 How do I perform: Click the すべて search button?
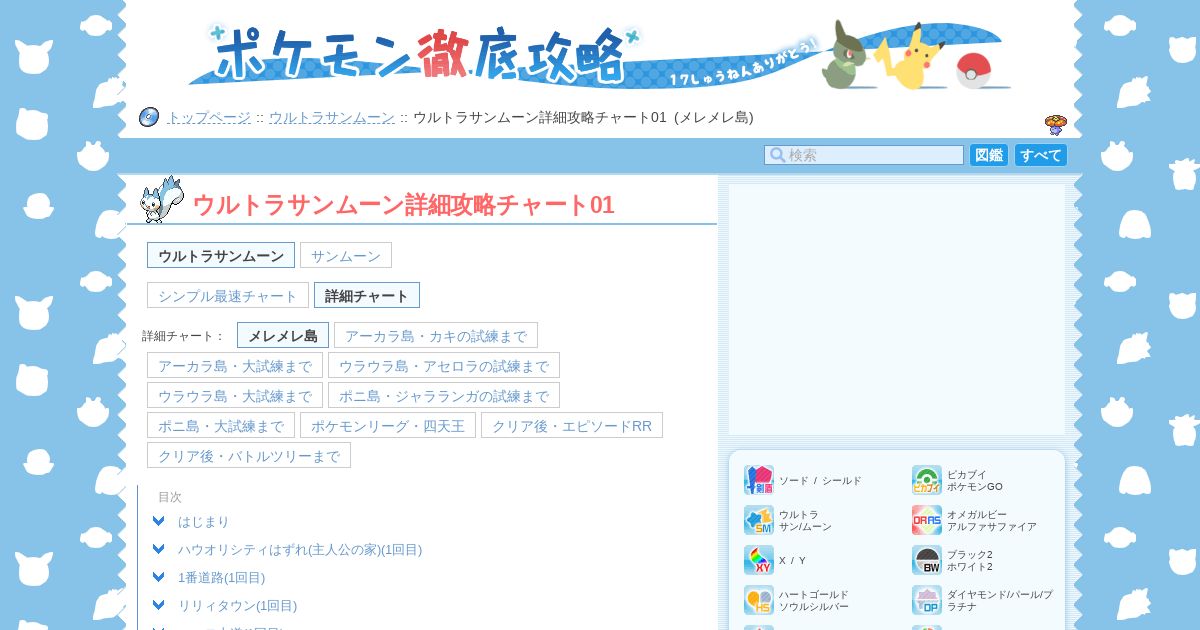pos(1041,155)
